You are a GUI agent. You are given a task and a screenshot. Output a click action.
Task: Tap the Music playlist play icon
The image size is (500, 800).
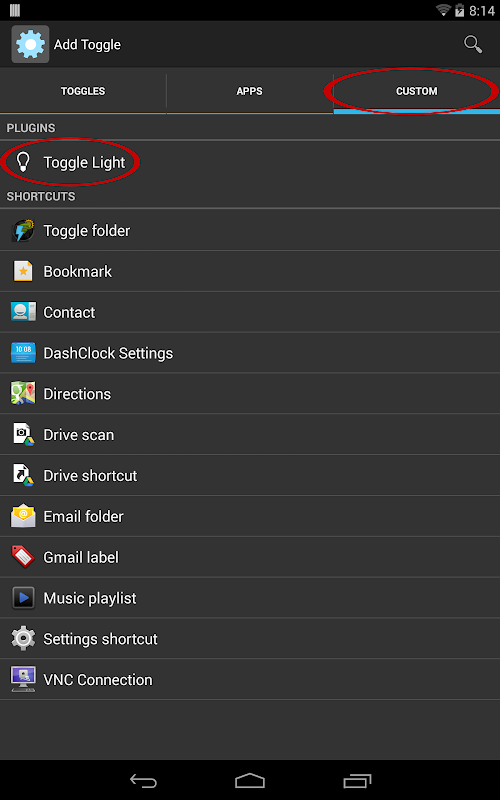[x=23, y=597]
